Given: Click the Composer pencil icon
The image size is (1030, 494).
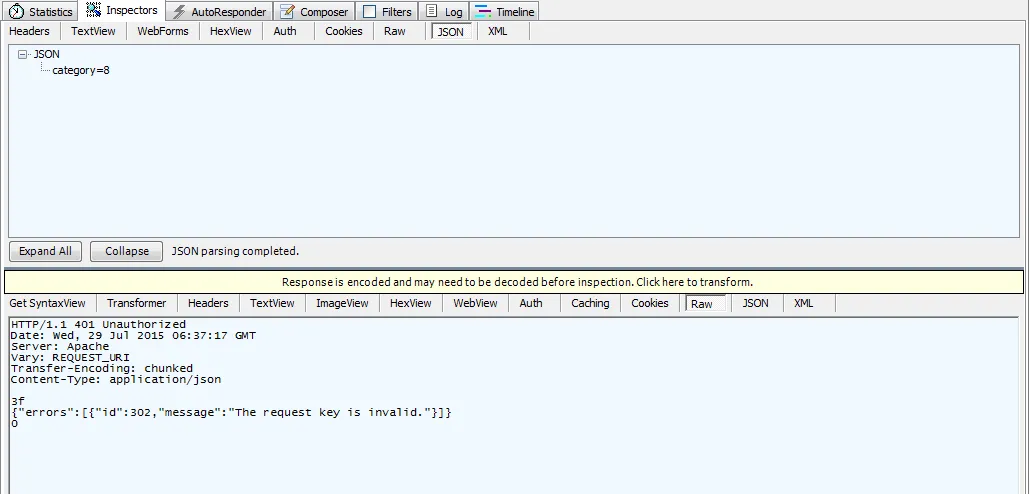Looking at the screenshot, I should coord(287,12).
